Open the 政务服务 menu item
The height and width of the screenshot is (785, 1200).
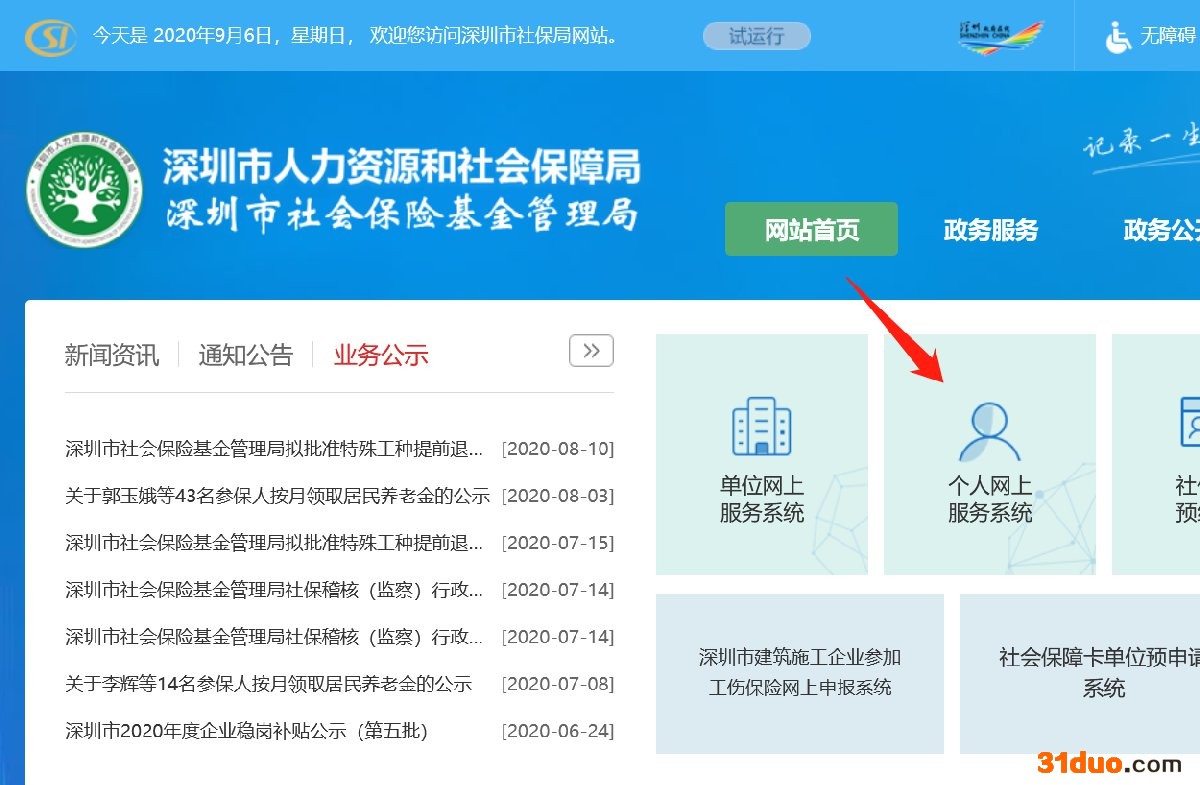(990, 230)
